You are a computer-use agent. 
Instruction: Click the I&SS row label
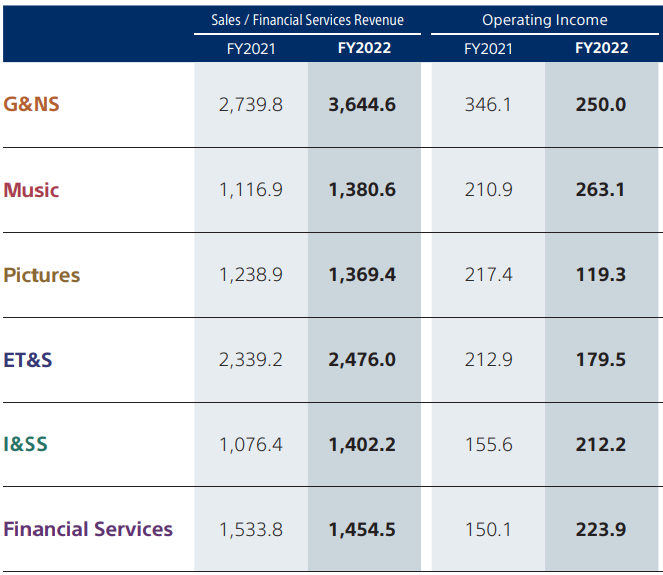click(x=26, y=444)
